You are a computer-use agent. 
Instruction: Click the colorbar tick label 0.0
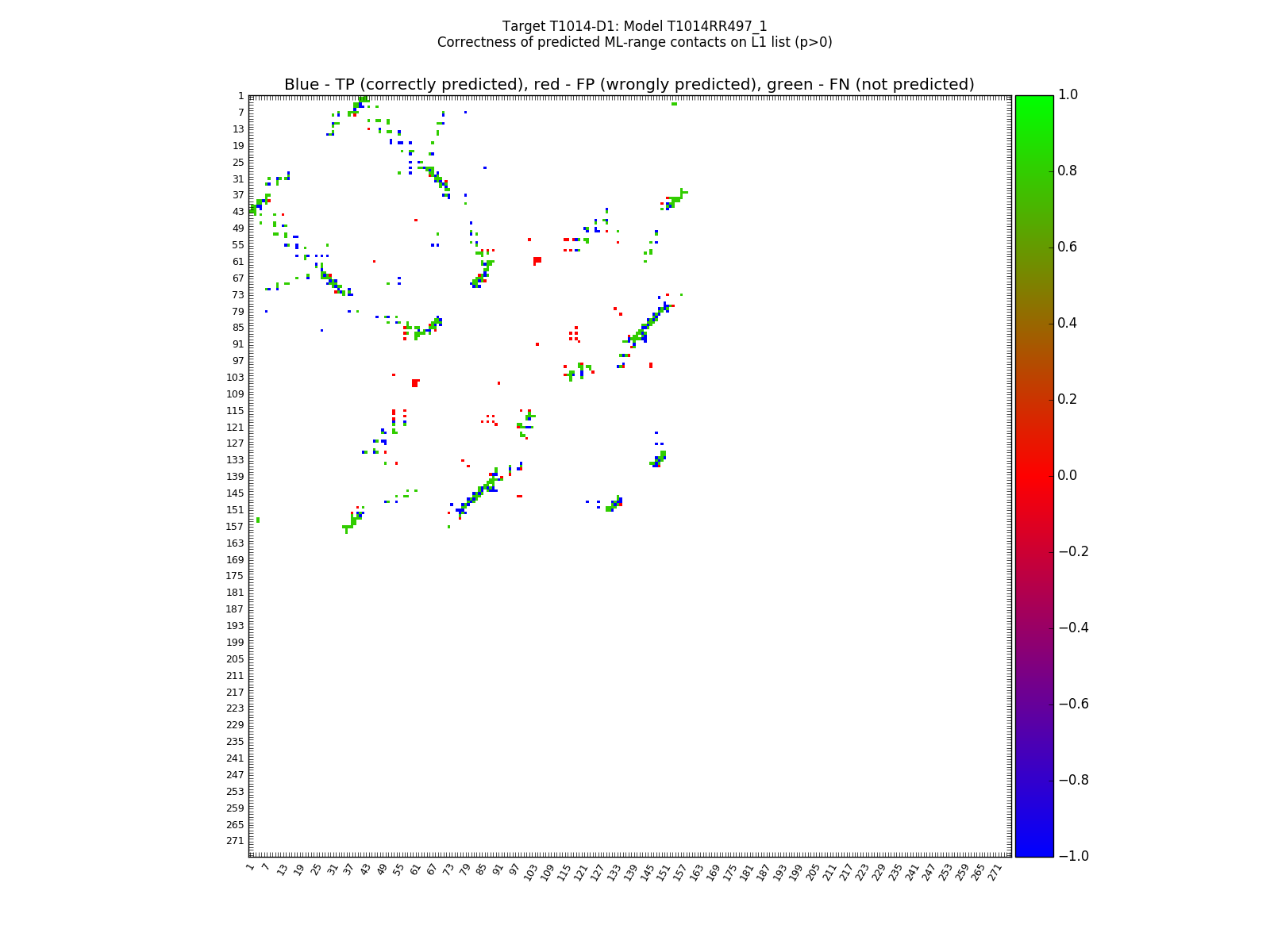point(1069,475)
